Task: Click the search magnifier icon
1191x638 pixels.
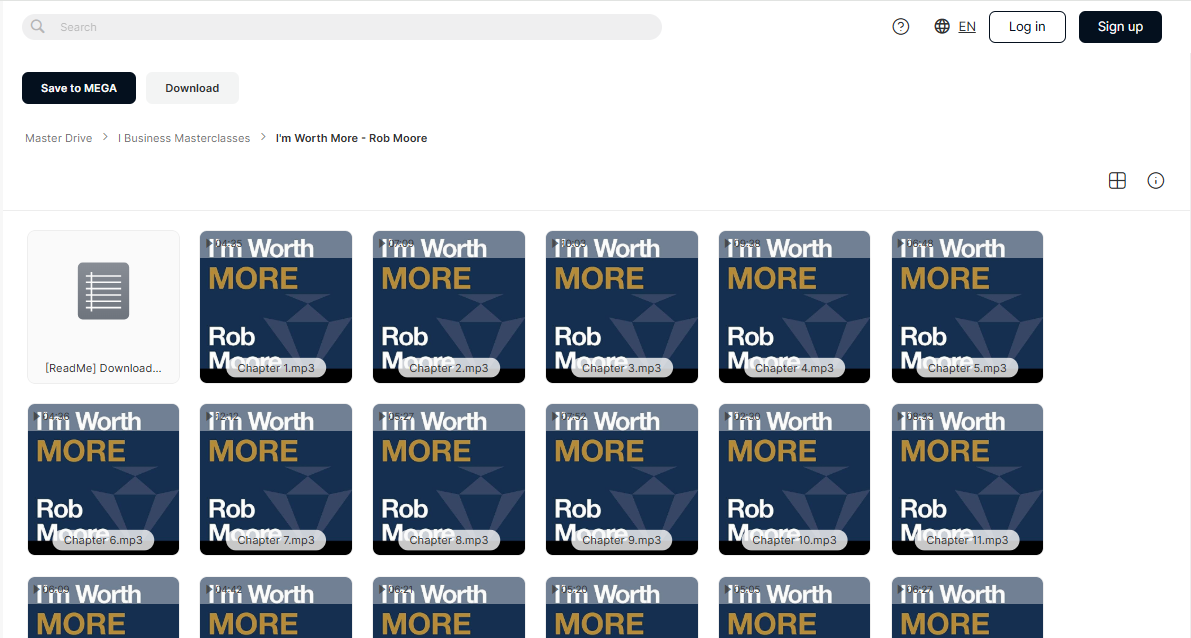Action: tap(37, 27)
